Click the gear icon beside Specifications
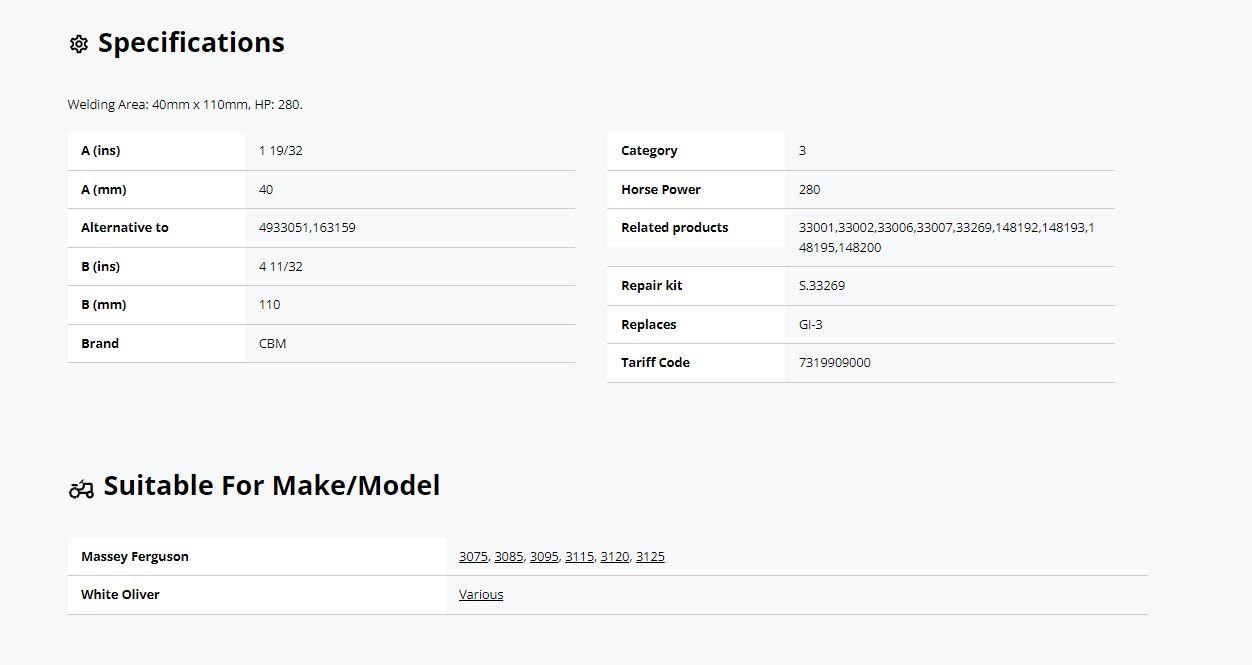The height and width of the screenshot is (665, 1252). pyautogui.click(x=79, y=44)
